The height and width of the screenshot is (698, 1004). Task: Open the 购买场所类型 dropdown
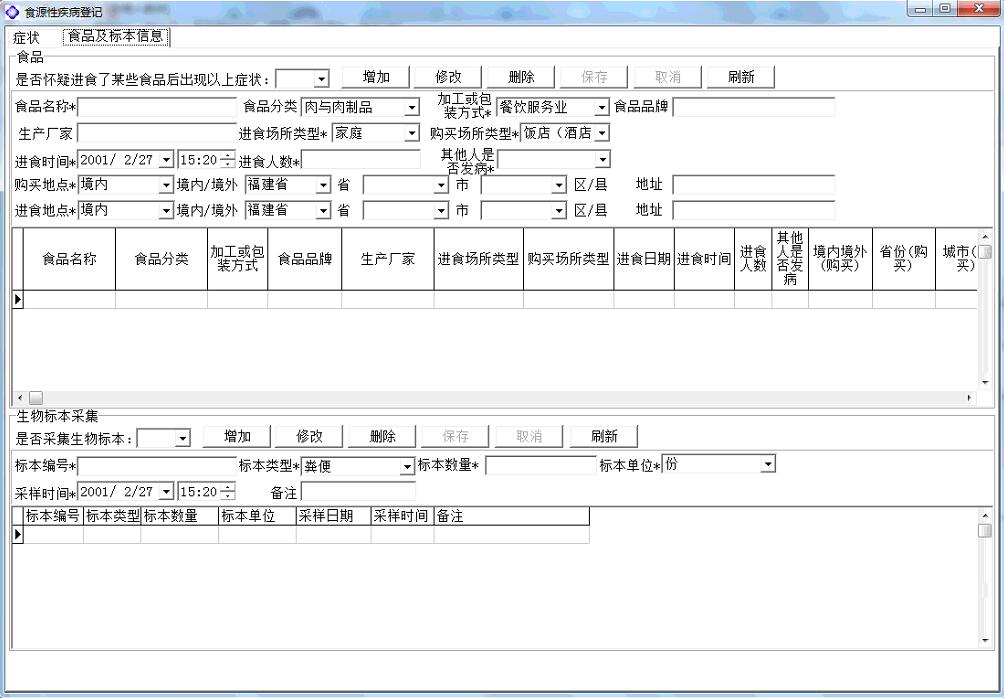(x=602, y=133)
